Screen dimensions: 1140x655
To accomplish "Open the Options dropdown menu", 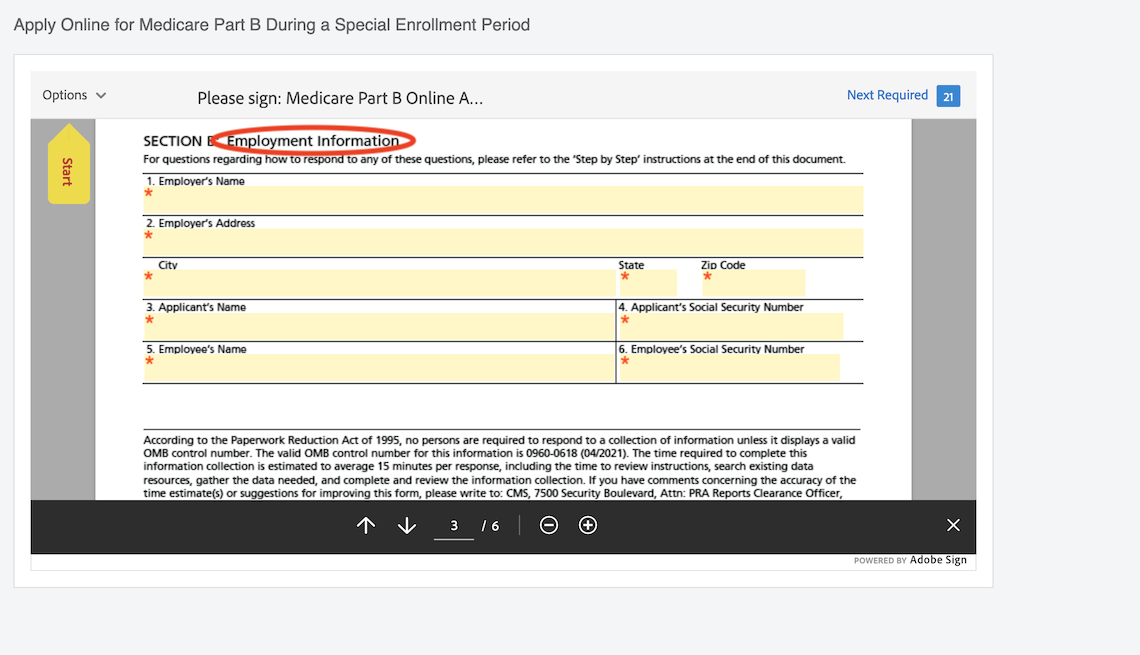I will click(64, 94).
